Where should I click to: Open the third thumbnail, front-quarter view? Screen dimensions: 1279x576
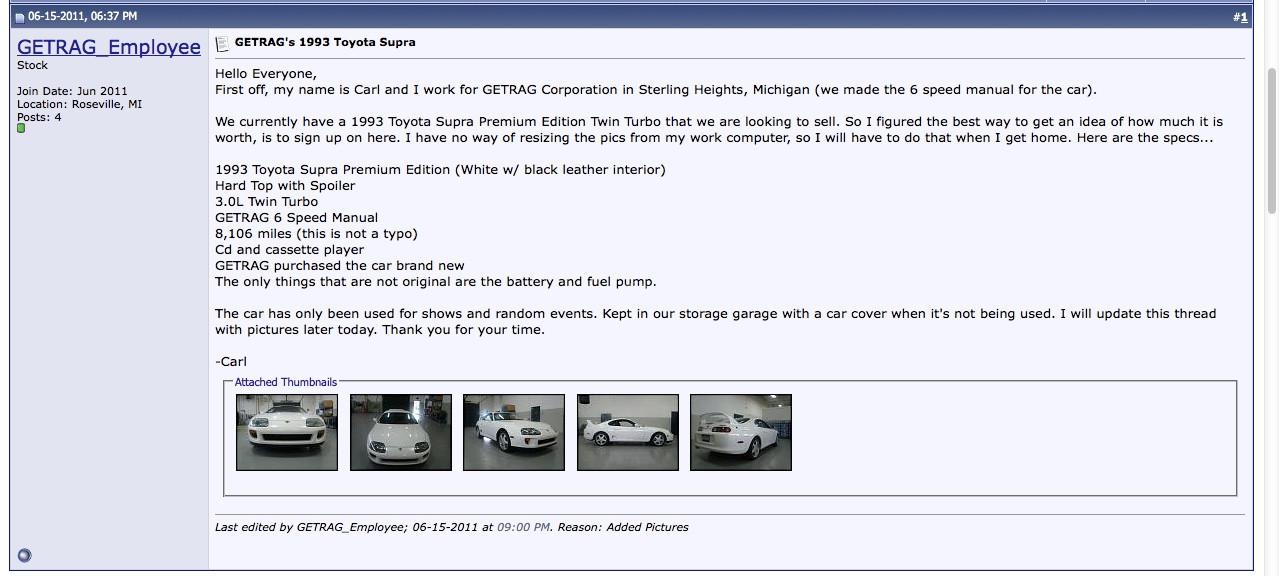point(514,432)
